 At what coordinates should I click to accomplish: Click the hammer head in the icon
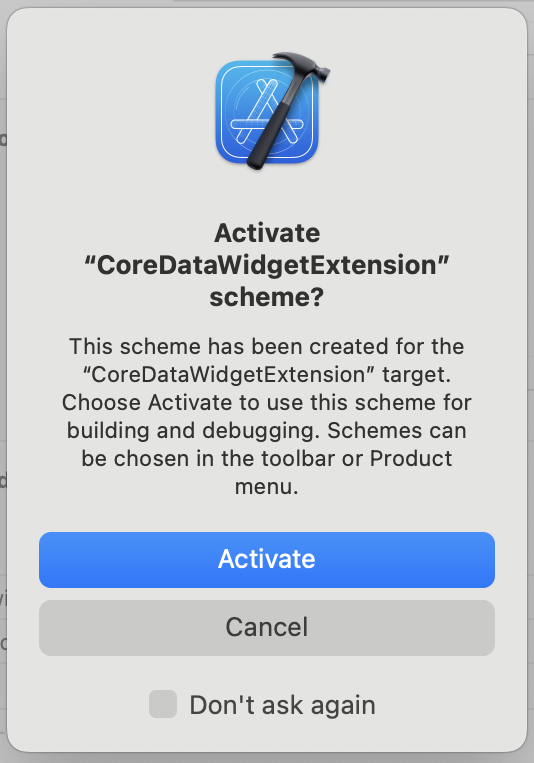[x=304, y=68]
